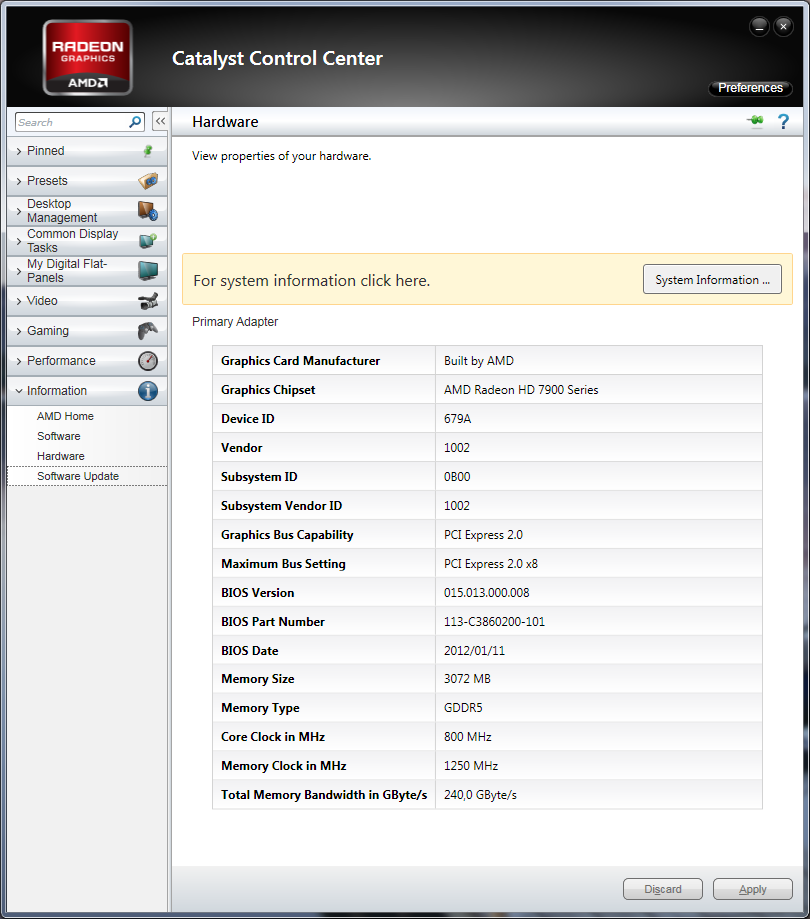The width and height of the screenshot is (810, 919).
Task: Click the 'Graphics Bus Capability' row label
Action: [287, 535]
